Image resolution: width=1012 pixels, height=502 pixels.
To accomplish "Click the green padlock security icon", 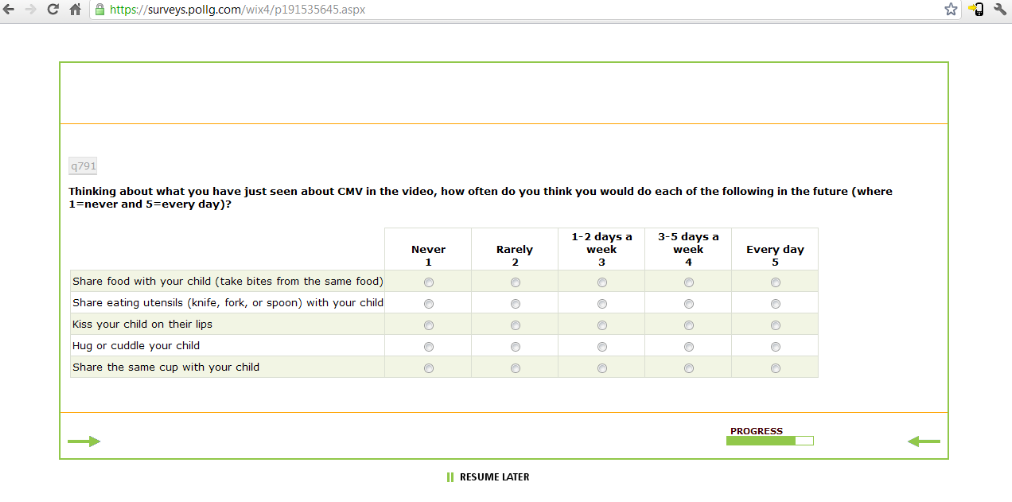I will 99,10.
